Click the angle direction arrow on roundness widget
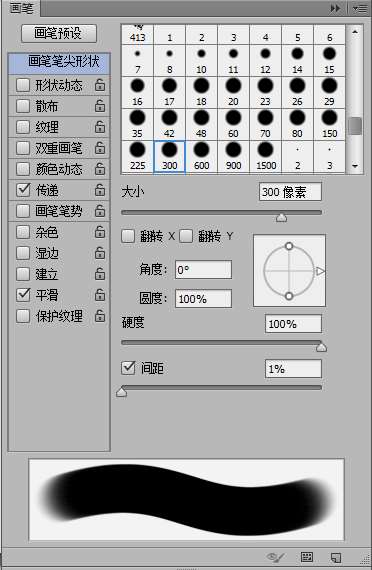This screenshot has height=570, width=372. [320, 271]
